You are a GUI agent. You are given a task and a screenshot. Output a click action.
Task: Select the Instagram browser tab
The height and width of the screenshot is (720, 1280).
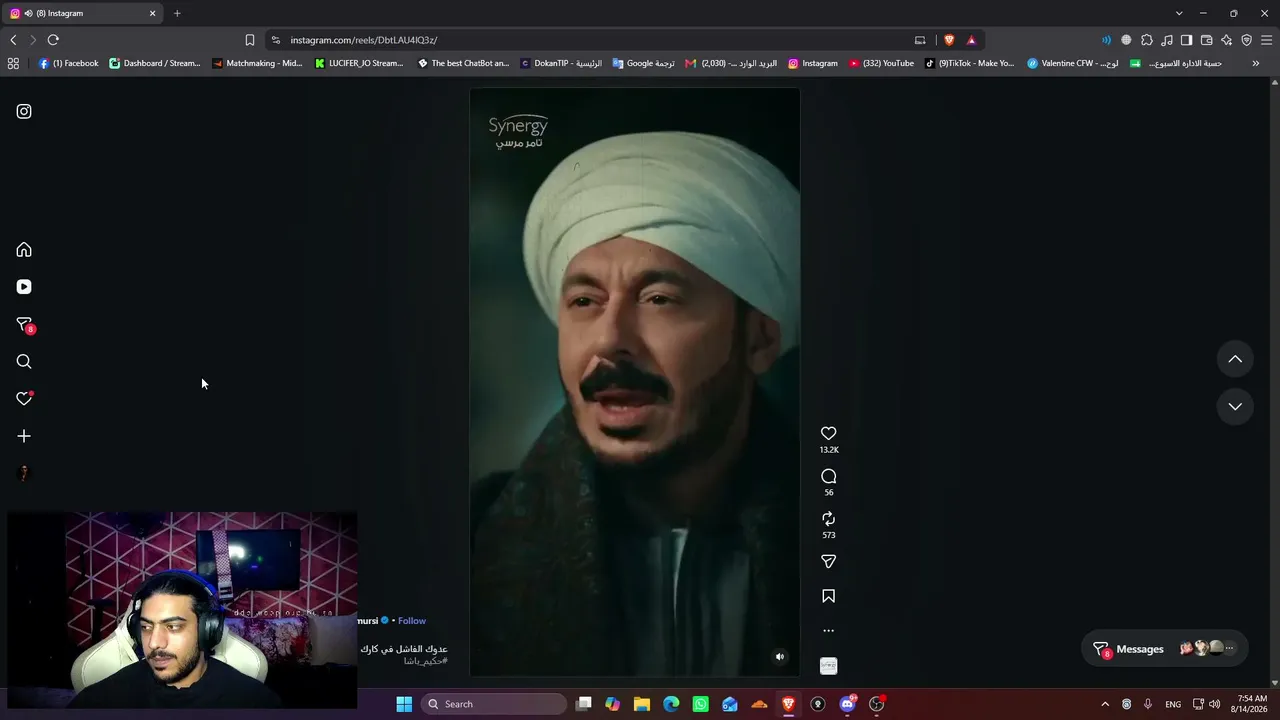point(84,13)
